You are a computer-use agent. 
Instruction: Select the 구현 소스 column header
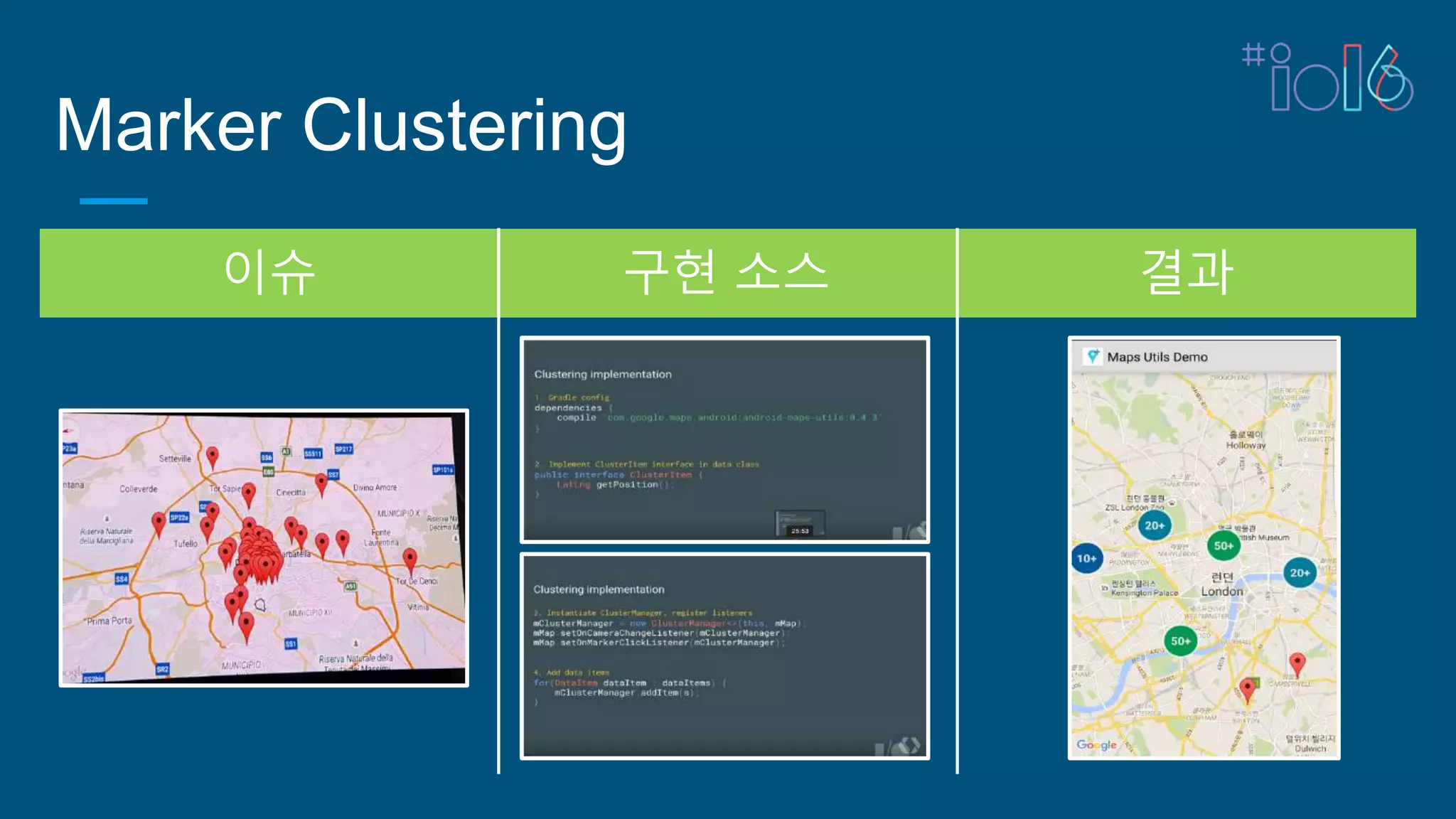(x=727, y=273)
